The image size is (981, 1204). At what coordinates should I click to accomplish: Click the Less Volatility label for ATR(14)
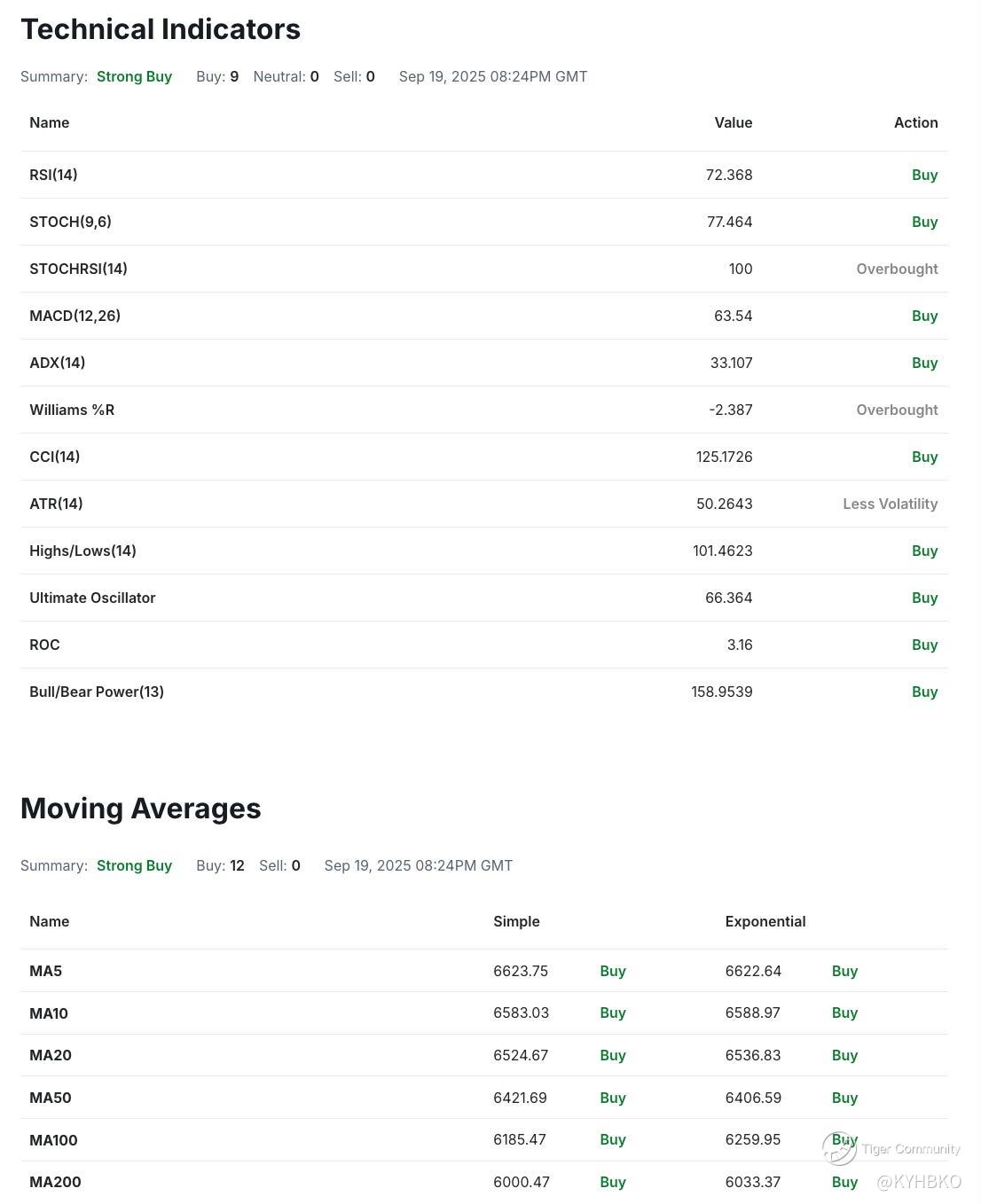tap(890, 504)
